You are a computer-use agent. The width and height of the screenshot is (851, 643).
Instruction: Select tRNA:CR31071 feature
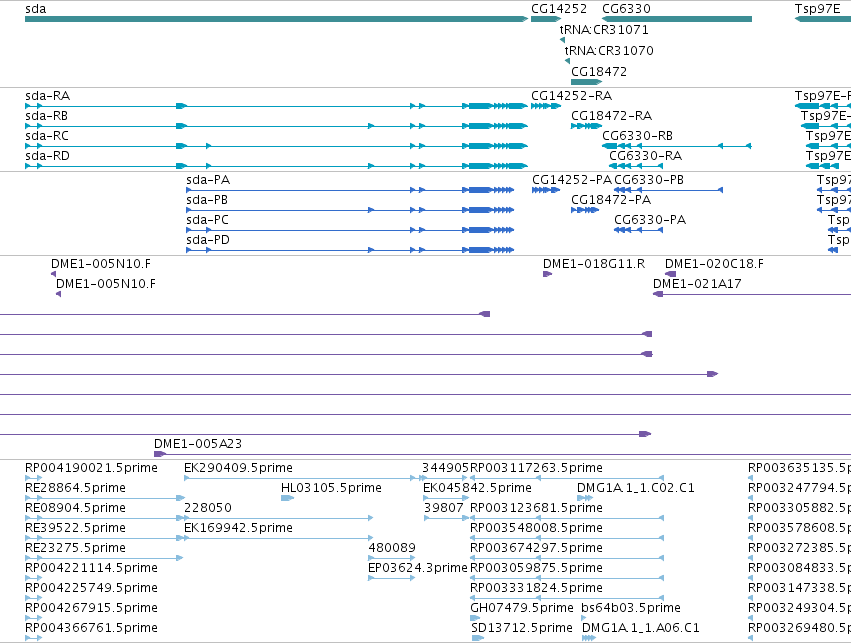562,40
